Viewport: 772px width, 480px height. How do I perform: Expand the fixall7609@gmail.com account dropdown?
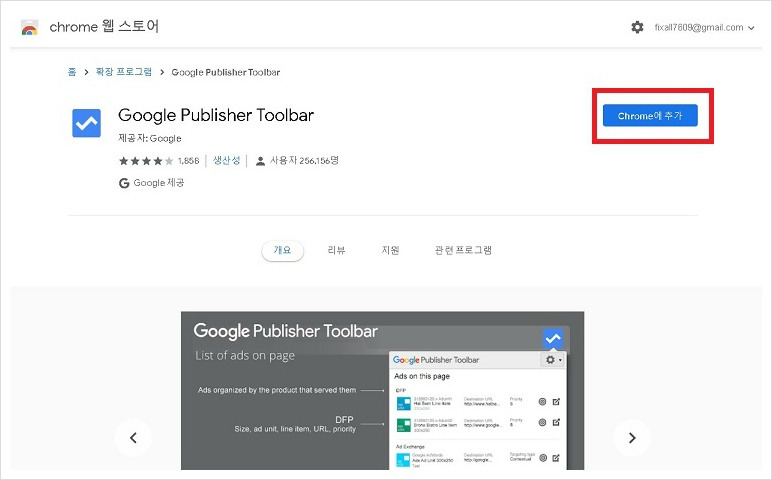tap(704, 28)
